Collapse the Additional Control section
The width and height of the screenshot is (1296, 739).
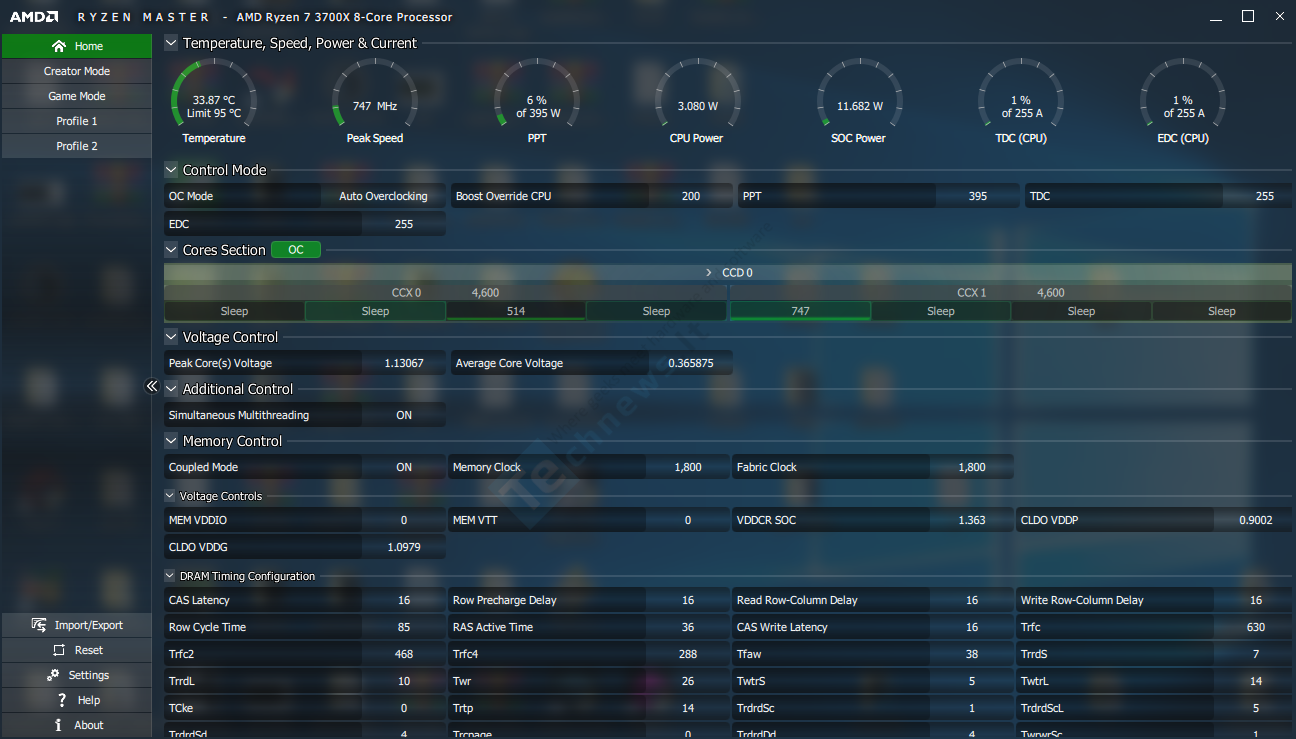(171, 389)
